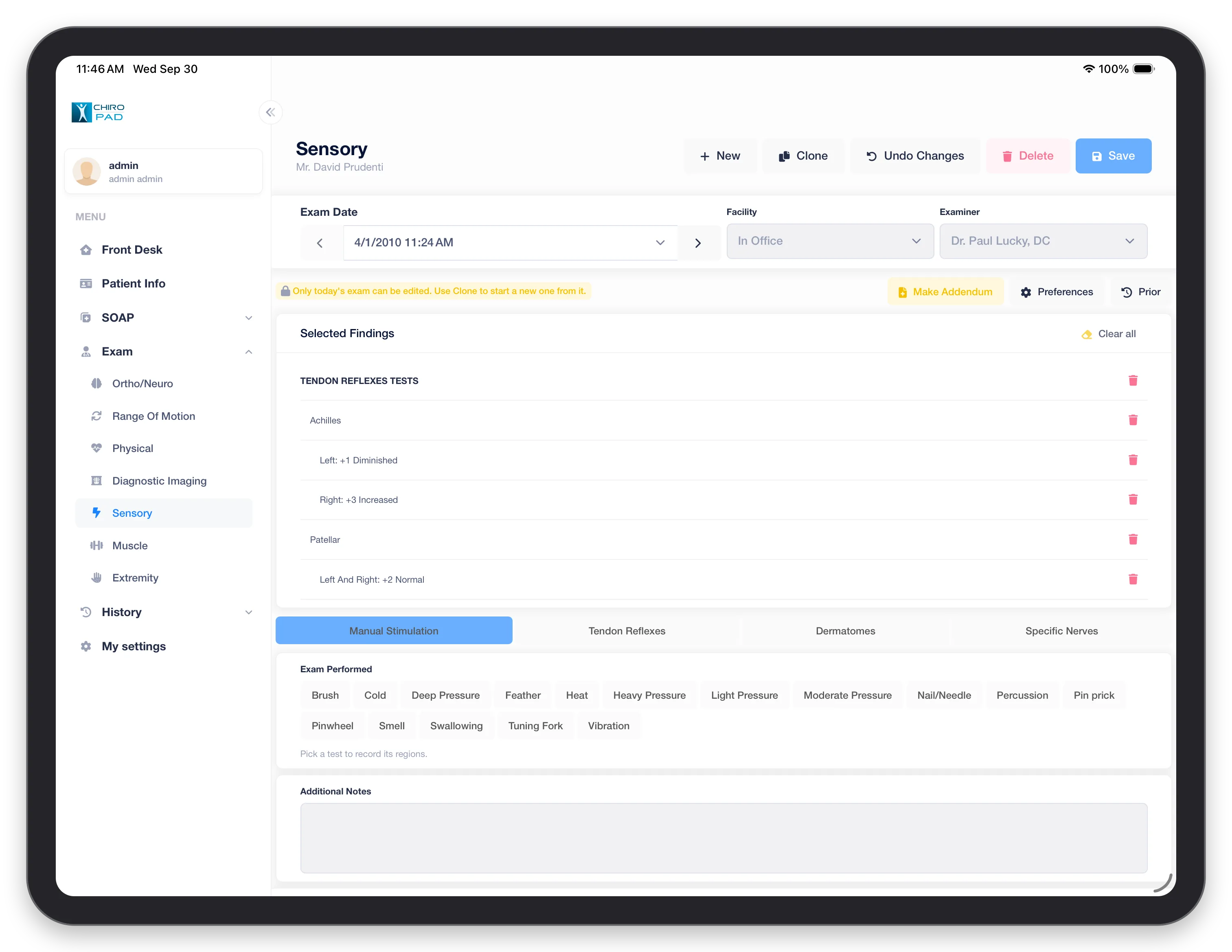Image resolution: width=1232 pixels, height=952 pixels.
Task: Open My settings in the sidebar
Action: (164, 646)
